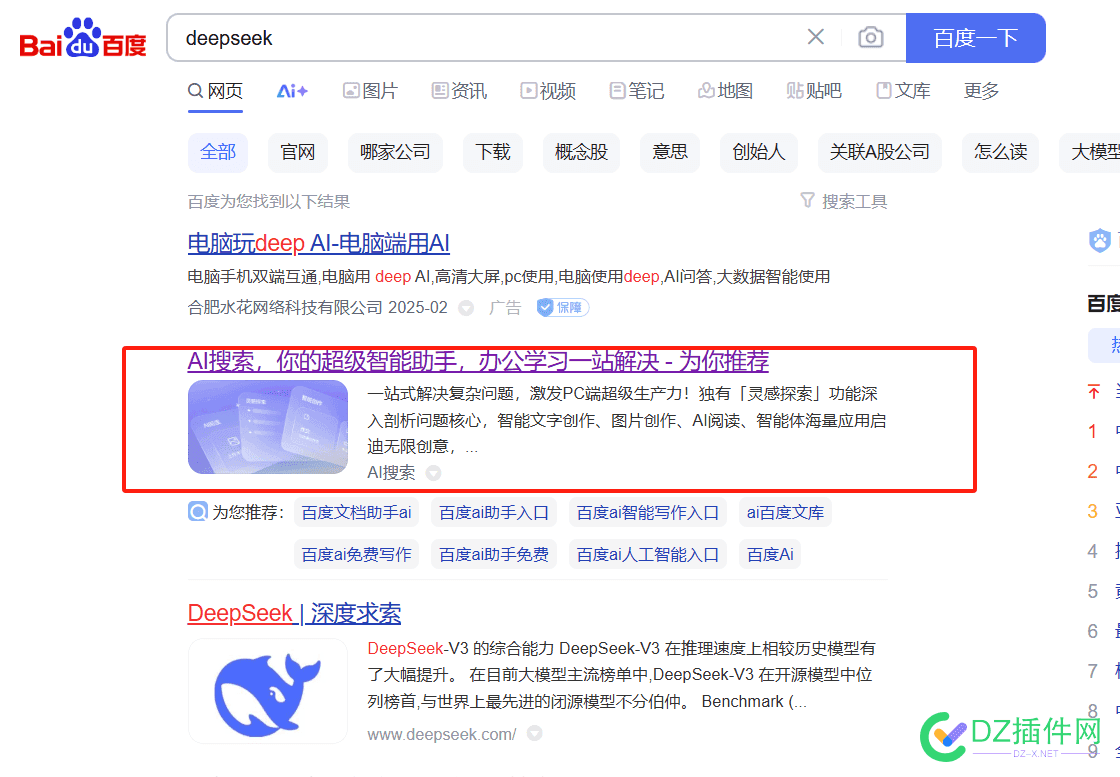
Task: Open camera image search icon
Action: (x=871, y=37)
